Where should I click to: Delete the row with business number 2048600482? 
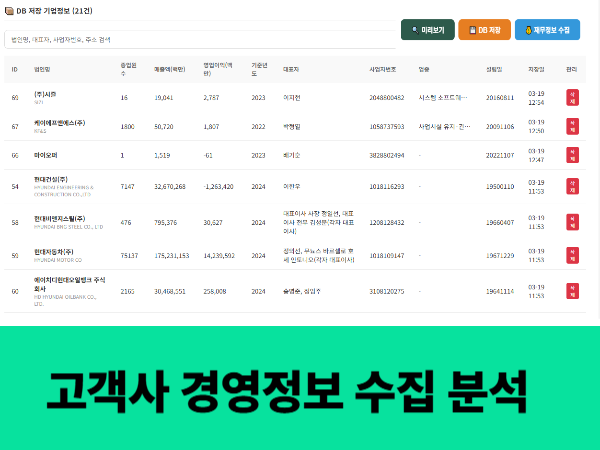click(572, 98)
